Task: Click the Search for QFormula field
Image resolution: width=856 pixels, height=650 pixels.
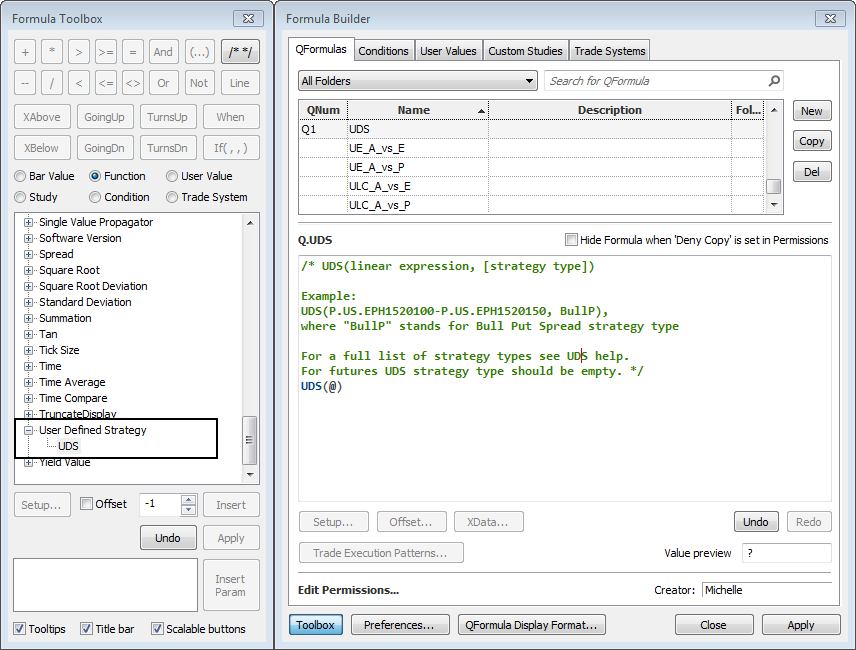Action: pyautogui.click(x=655, y=81)
